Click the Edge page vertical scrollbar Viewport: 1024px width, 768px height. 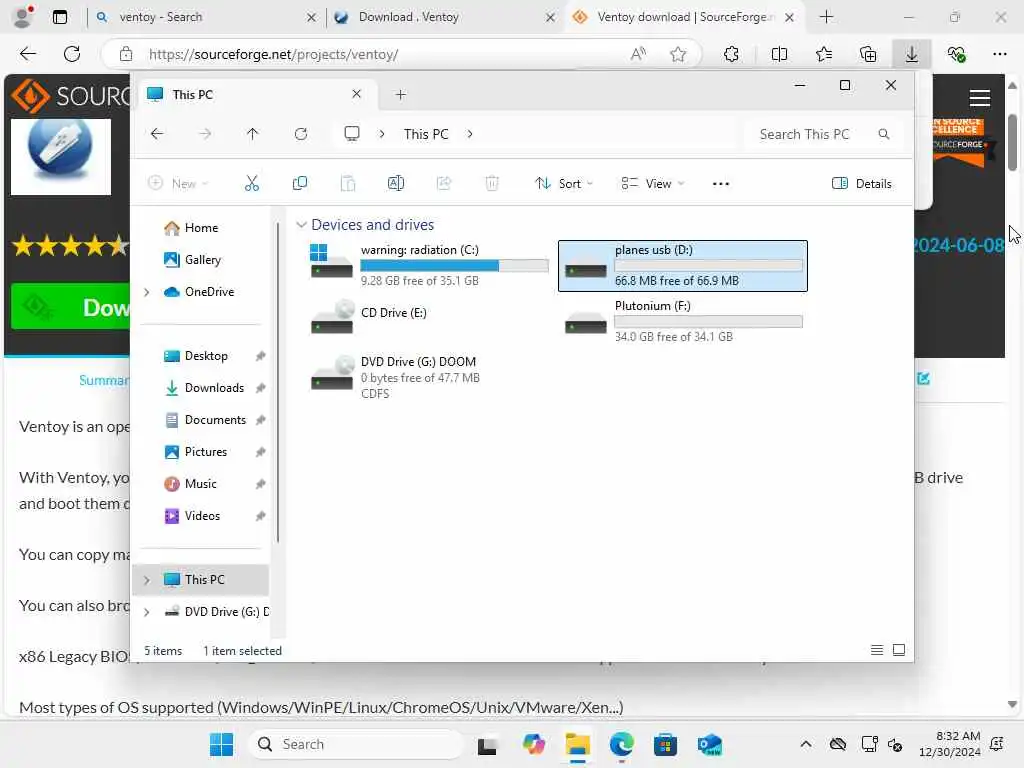[x=1012, y=142]
